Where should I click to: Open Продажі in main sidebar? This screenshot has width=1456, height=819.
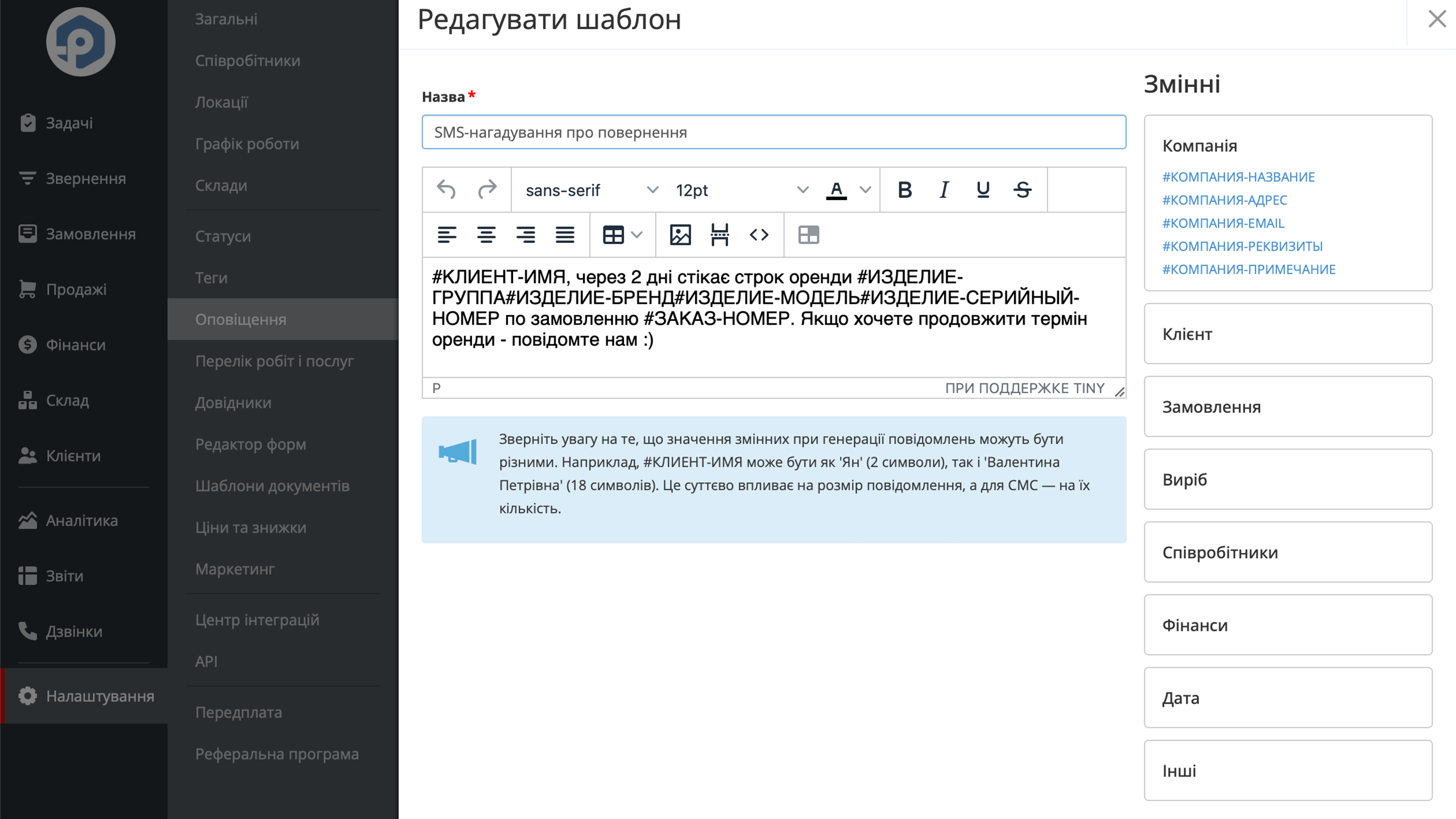(84, 289)
